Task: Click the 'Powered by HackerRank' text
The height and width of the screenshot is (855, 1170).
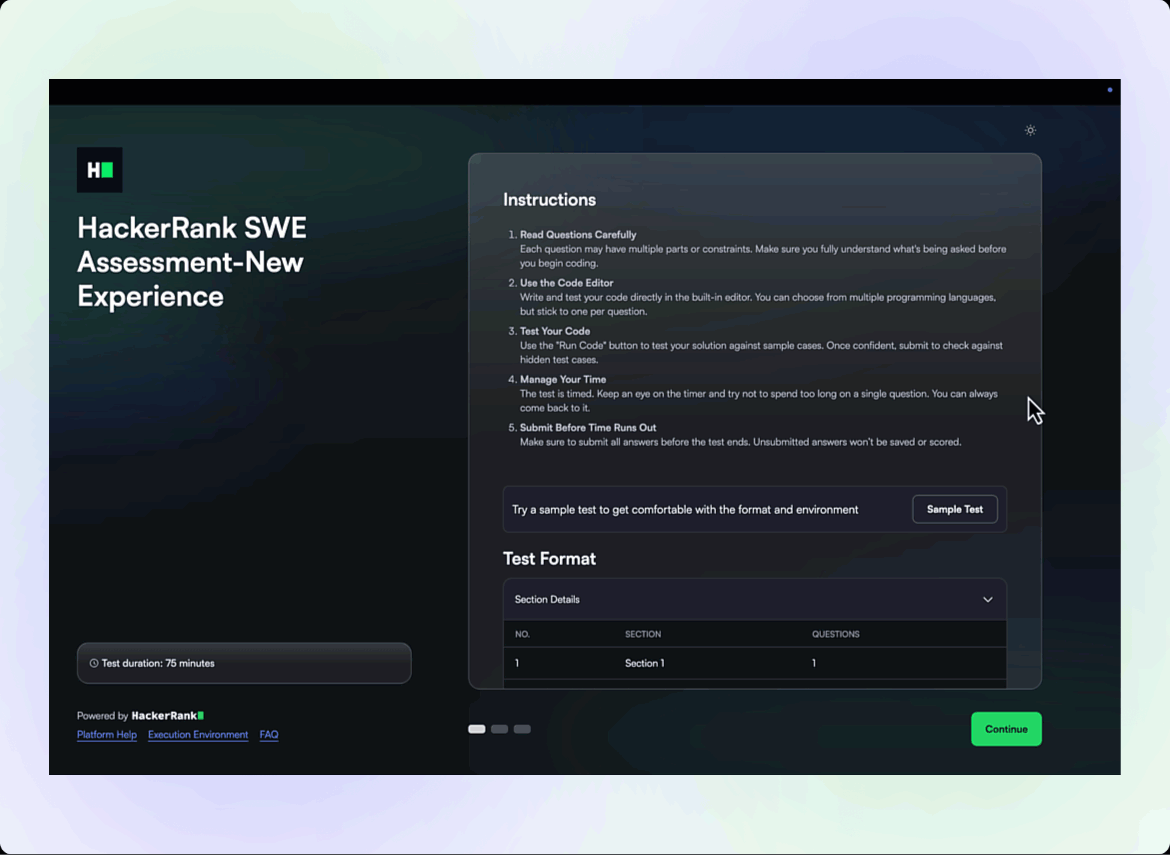Action: click(x=140, y=715)
